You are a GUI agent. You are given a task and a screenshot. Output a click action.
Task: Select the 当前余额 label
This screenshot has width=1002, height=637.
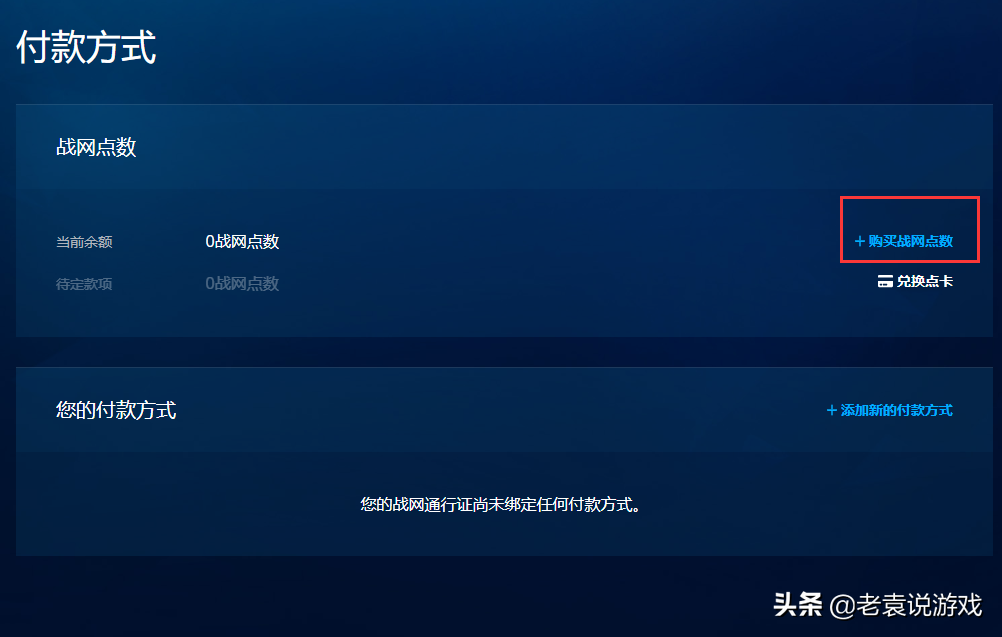84,242
